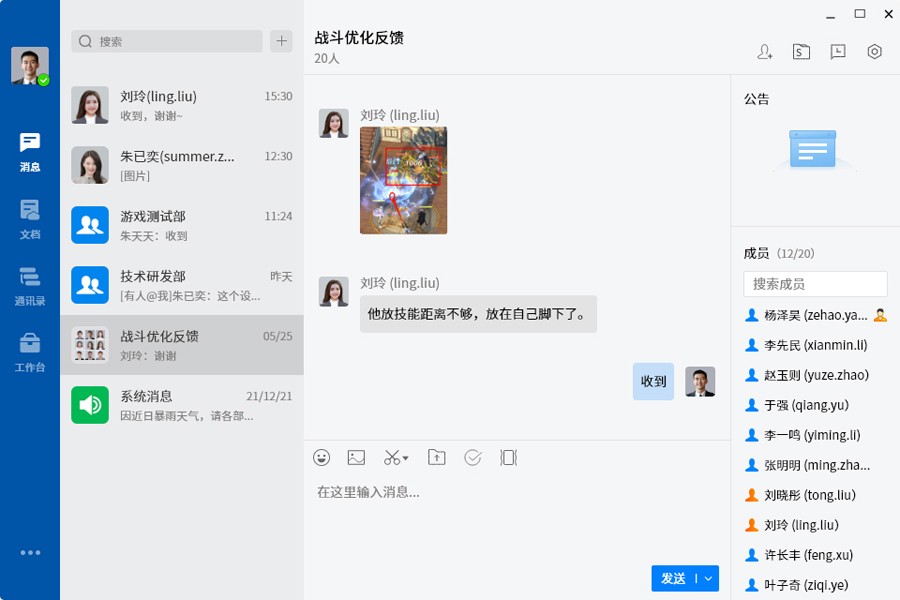Click the task check icon in the toolbar
Screen dimensions: 900x600
click(x=472, y=457)
